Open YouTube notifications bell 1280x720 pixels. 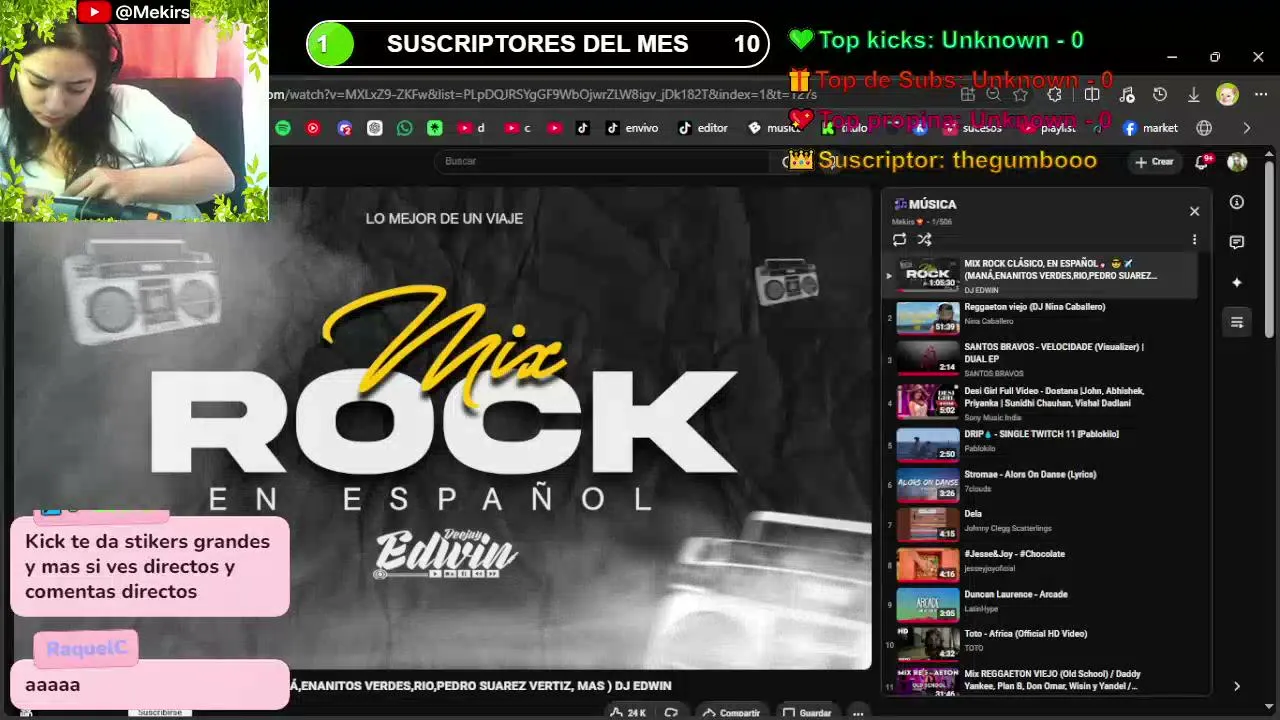(x=1203, y=162)
